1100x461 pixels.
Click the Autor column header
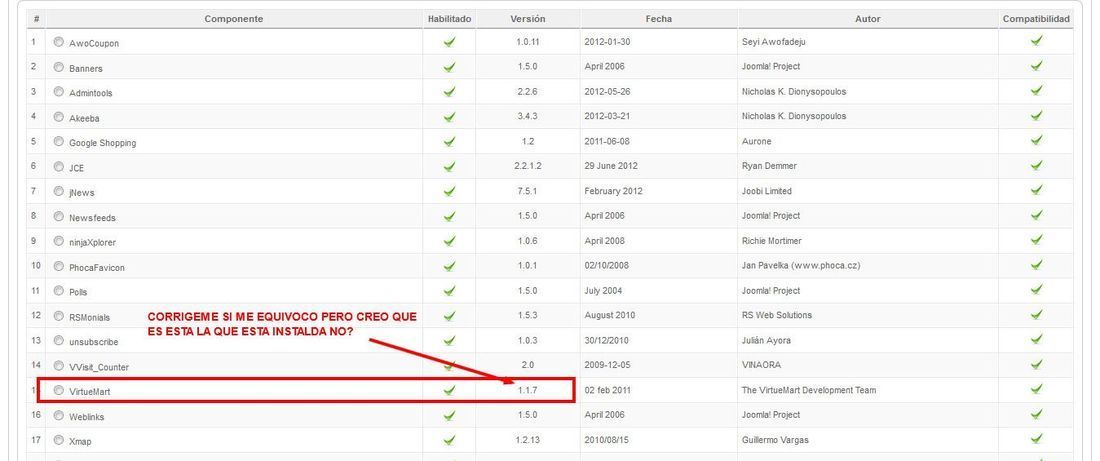[x=868, y=19]
